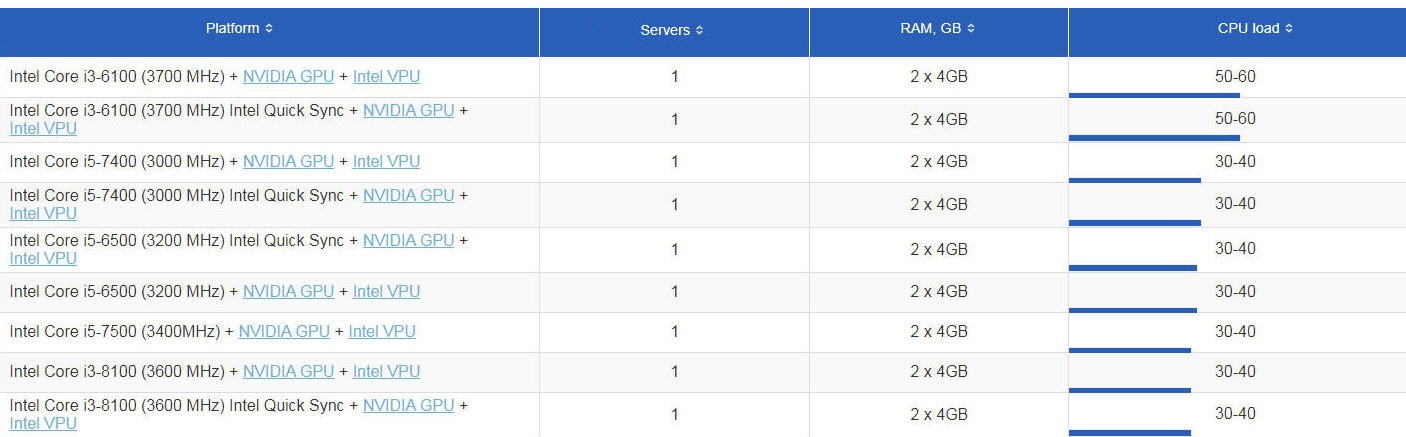This screenshot has width=1406, height=437.
Task: Click the sort arrows next to RAM, GB
Action: (971, 29)
